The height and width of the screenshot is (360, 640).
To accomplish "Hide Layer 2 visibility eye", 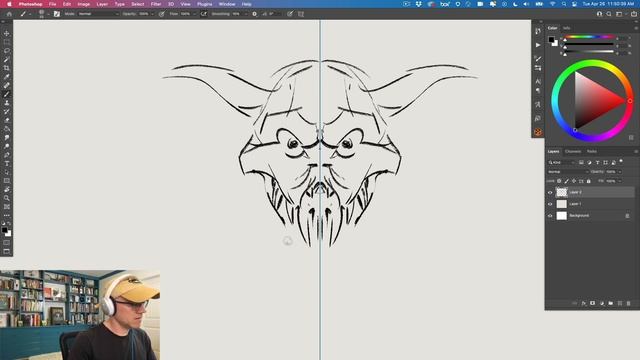I will 550,192.
